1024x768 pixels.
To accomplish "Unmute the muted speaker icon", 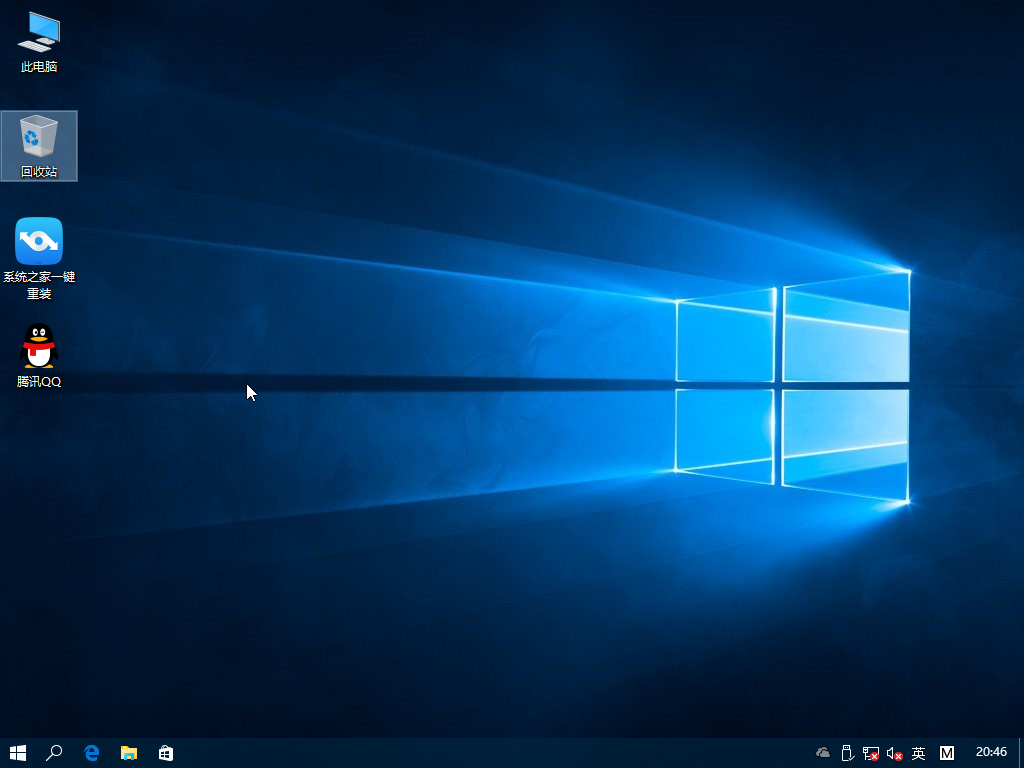I will coord(893,753).
